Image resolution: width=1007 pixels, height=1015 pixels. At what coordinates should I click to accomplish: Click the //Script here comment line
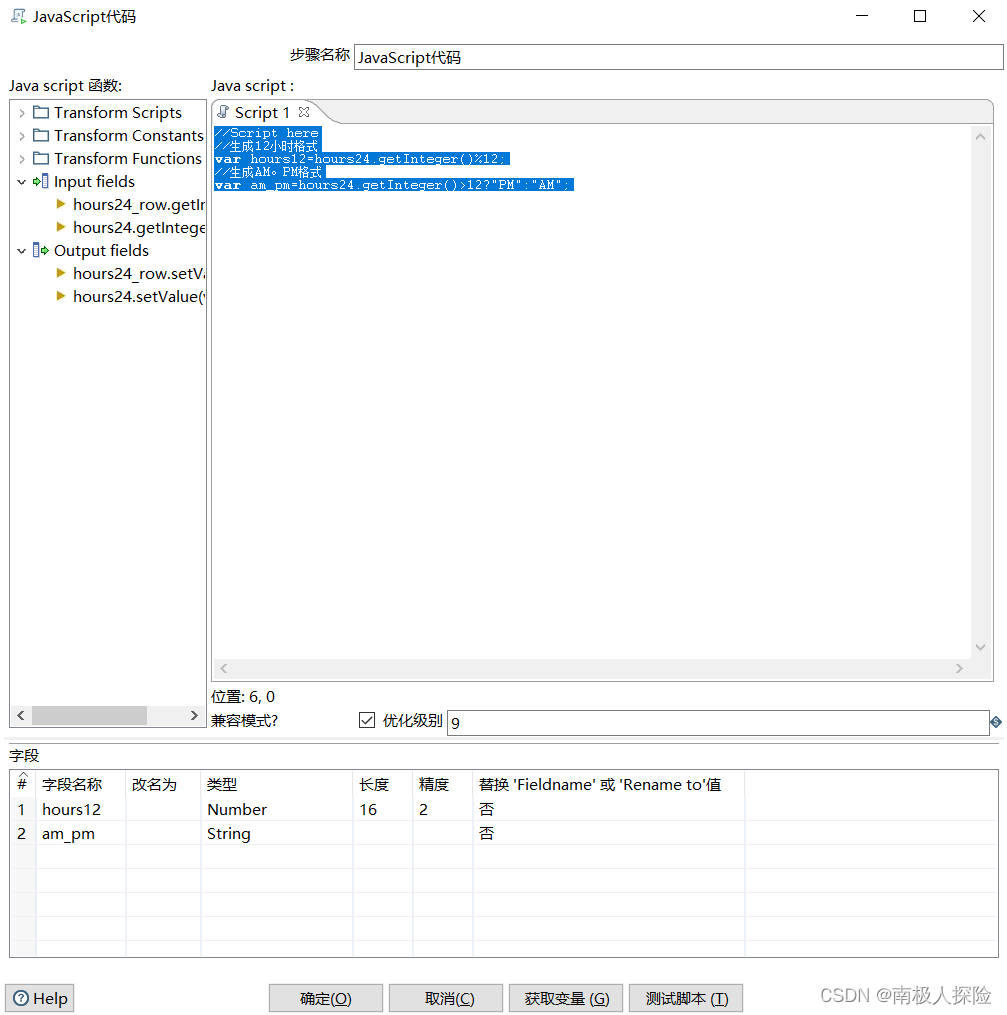267,133
